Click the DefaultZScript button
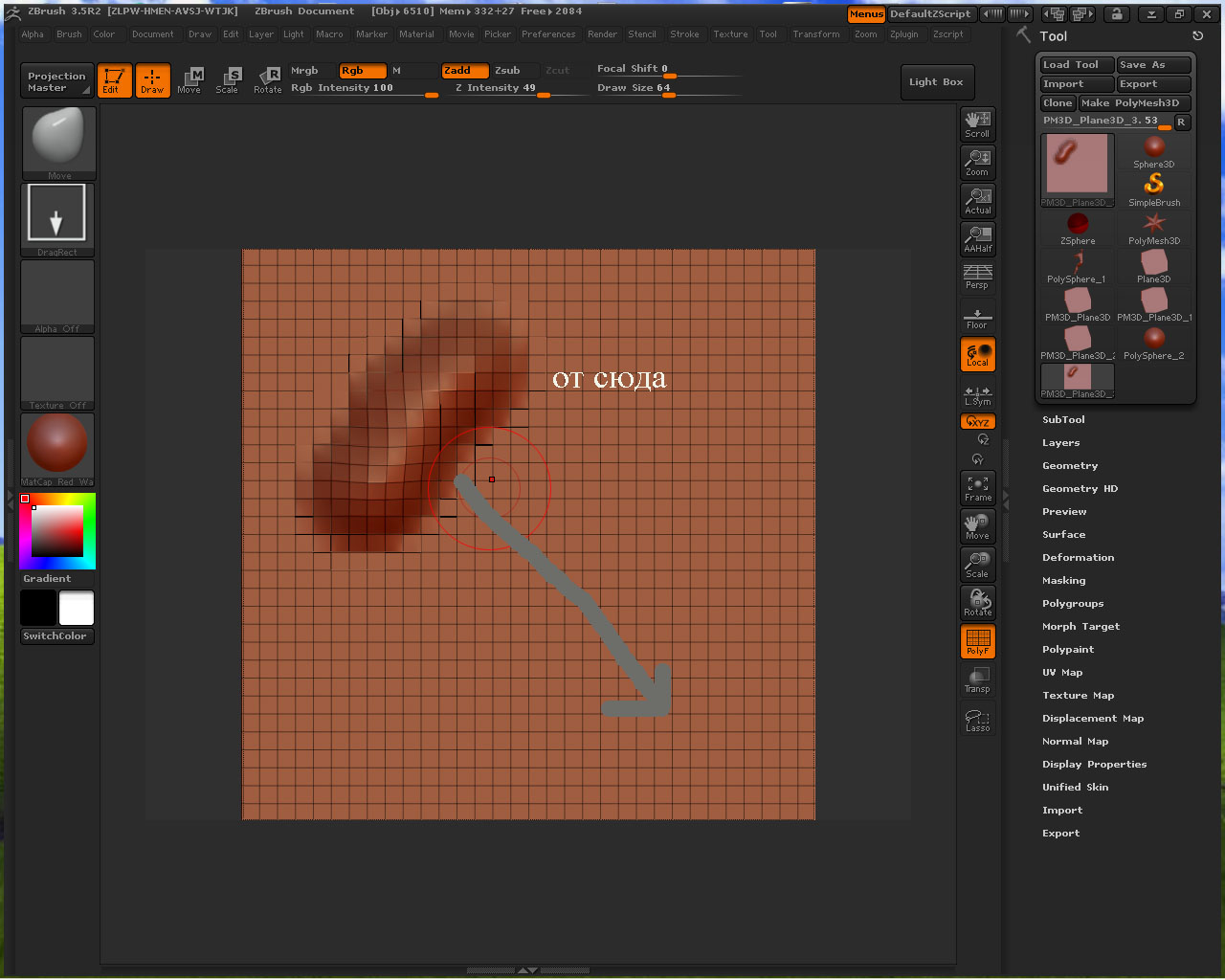 930,14
